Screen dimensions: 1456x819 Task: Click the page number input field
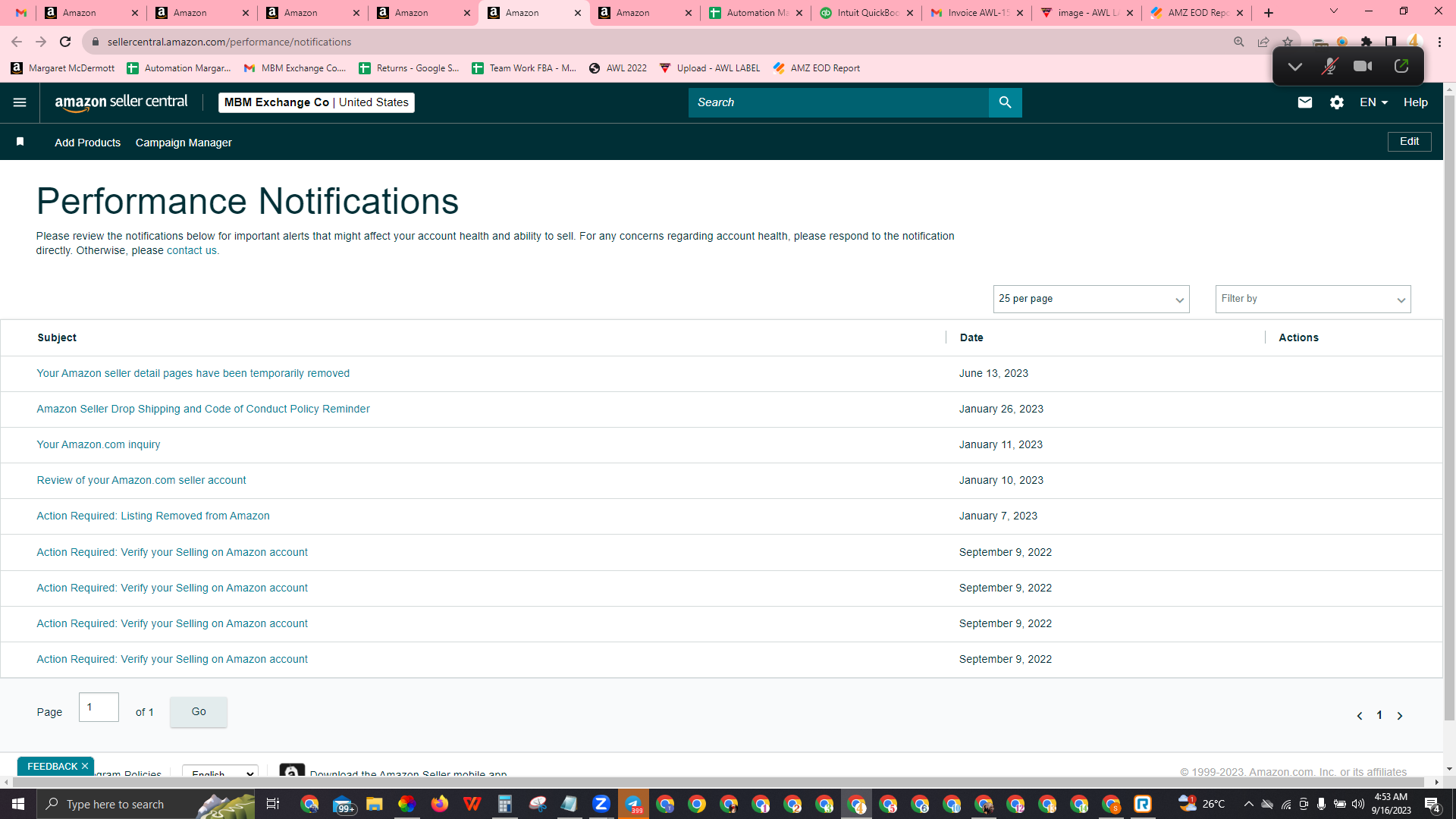pyautogui.click(x=99, y=708)
